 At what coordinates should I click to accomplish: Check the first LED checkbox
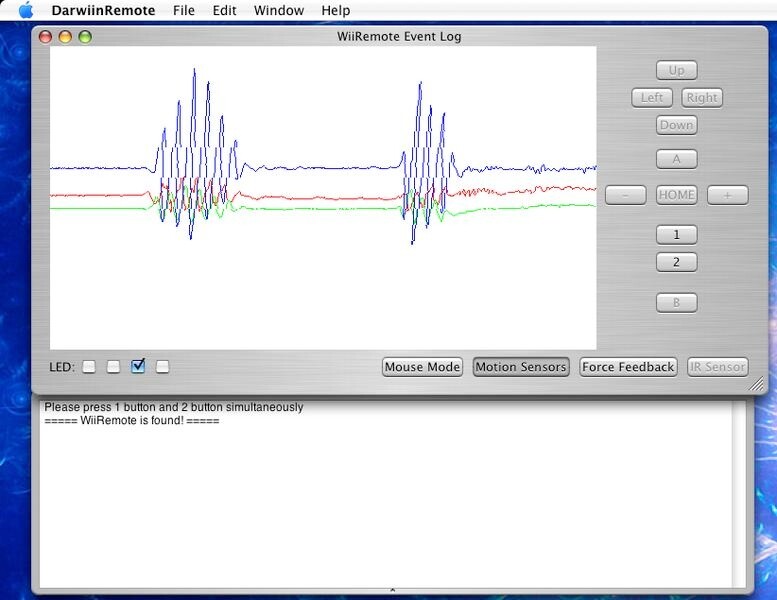click(x=89, y=367)
